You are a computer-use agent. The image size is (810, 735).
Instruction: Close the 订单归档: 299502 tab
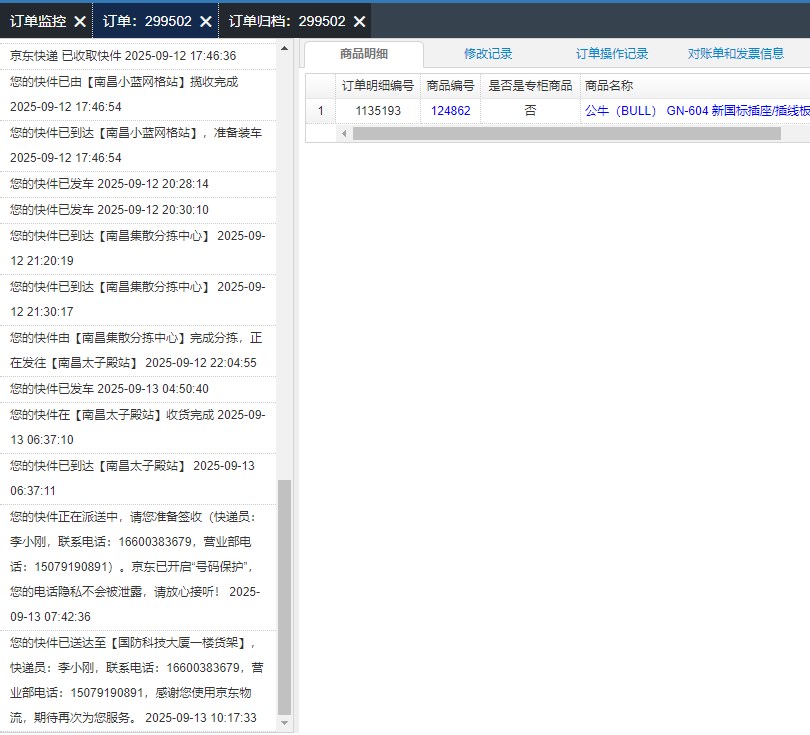click(x=360, y=21)
